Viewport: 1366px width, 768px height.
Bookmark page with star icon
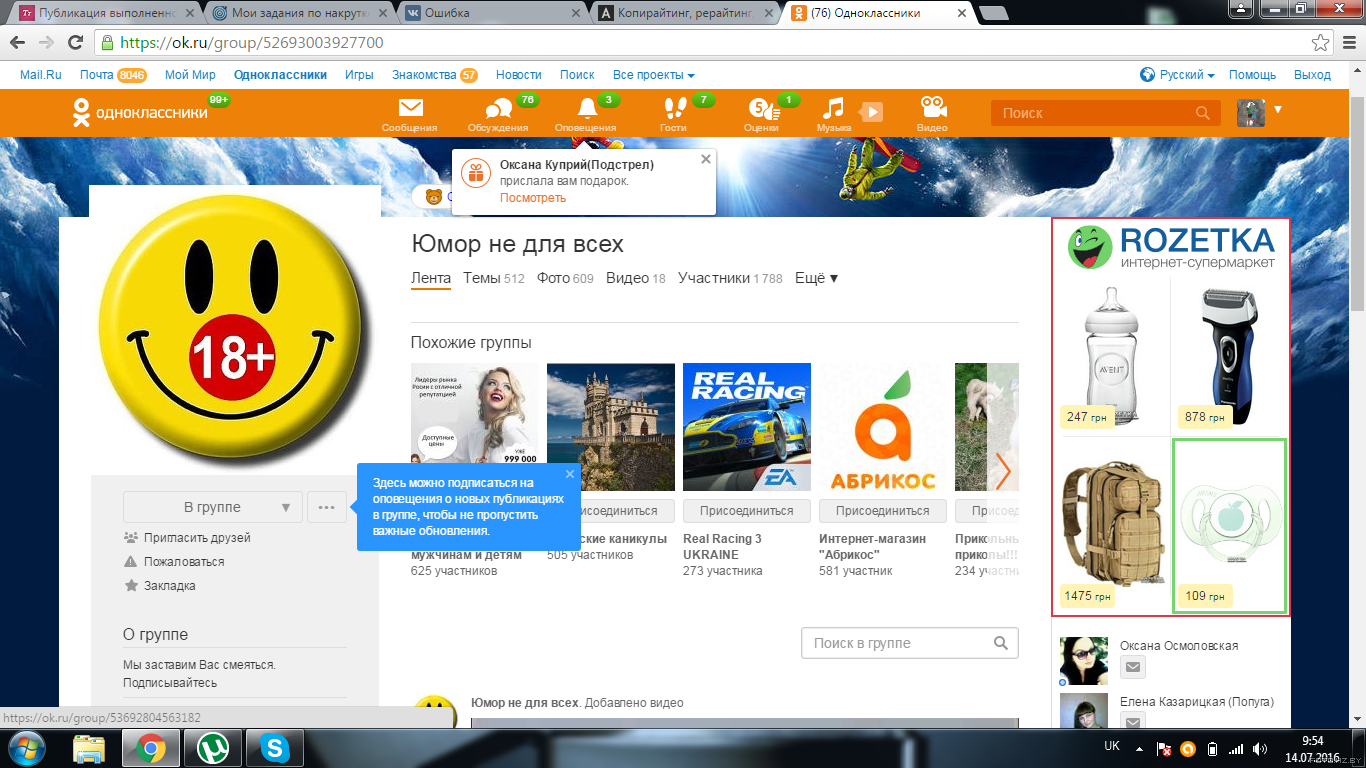click(x=1320, y=43)
